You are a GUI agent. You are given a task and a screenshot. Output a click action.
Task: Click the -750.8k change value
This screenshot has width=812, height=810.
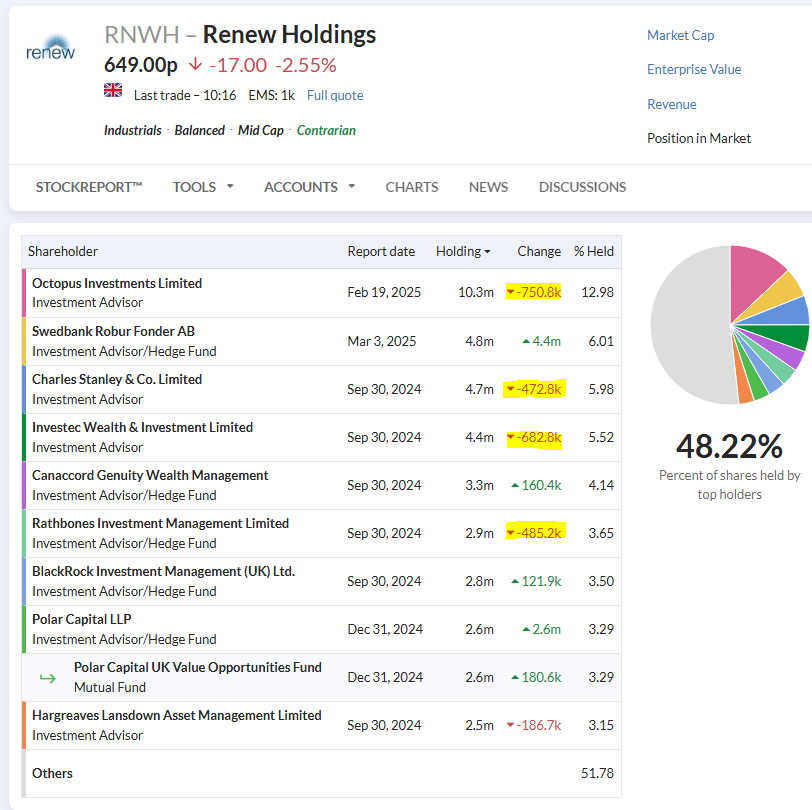pos(534,292)
